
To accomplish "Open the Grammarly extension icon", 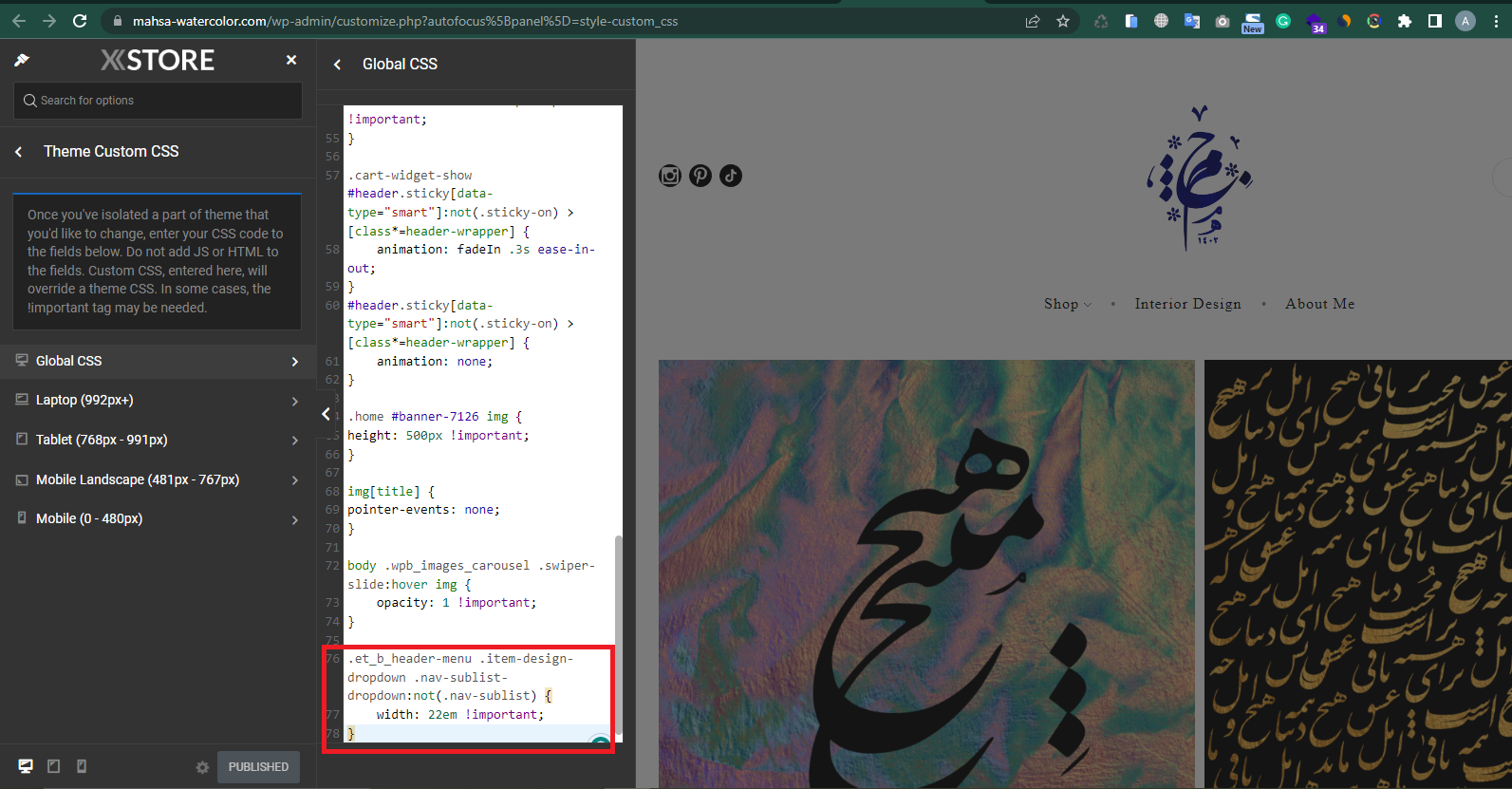I will 1283,21.
